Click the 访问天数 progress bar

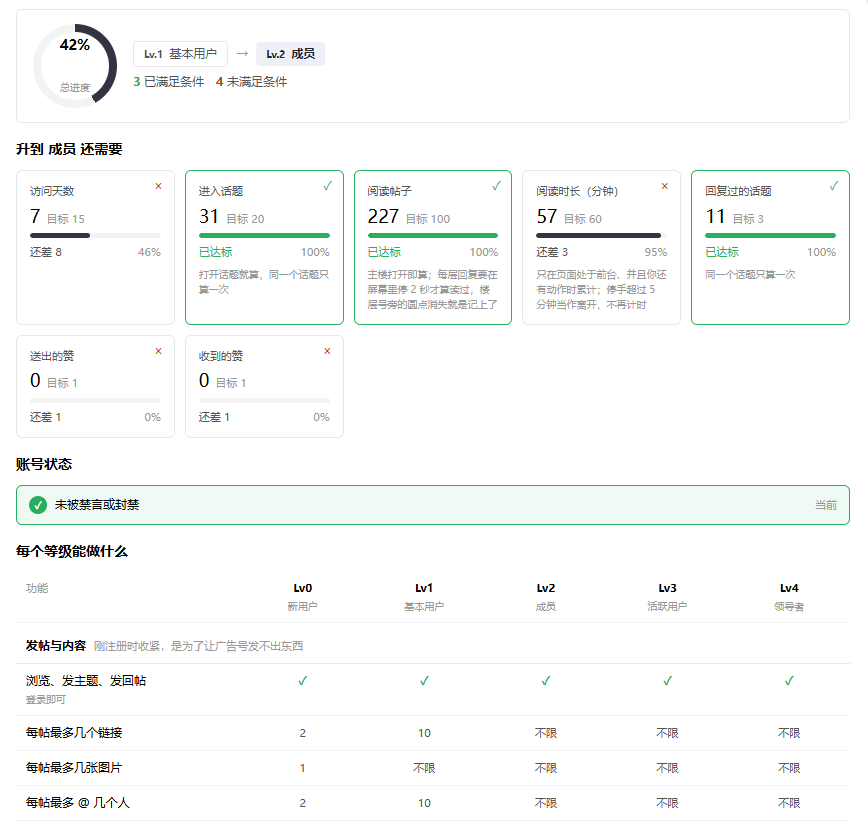point(95,236)
